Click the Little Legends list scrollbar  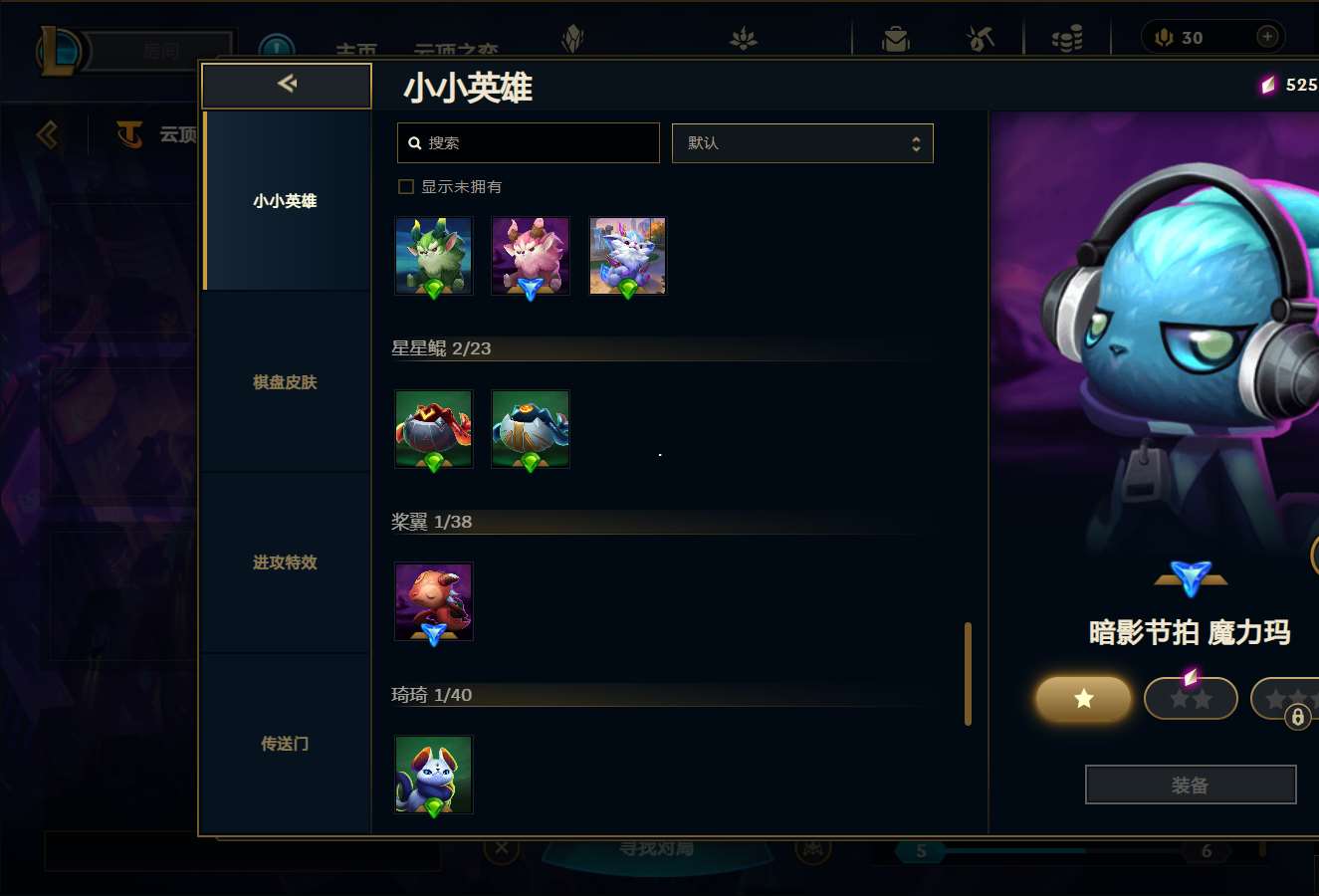(968, 674)
